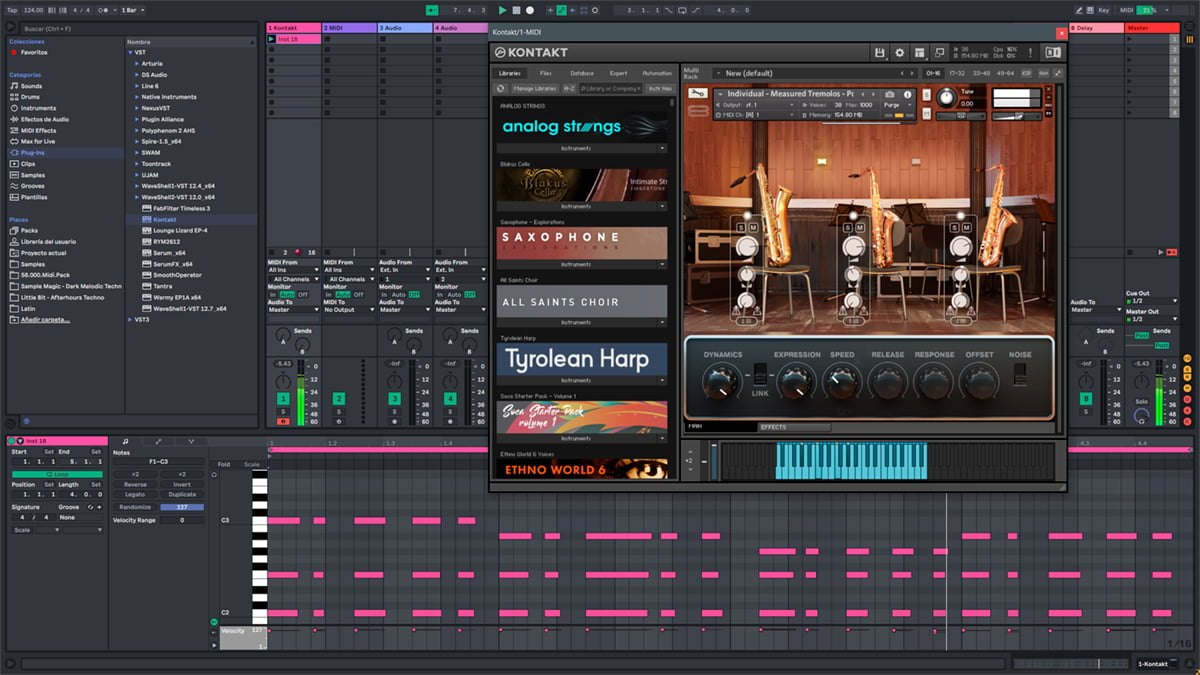Screen dimensions: 1200x675
Task: Toggle Kontakt workspace layout icon
Action: 920,52
